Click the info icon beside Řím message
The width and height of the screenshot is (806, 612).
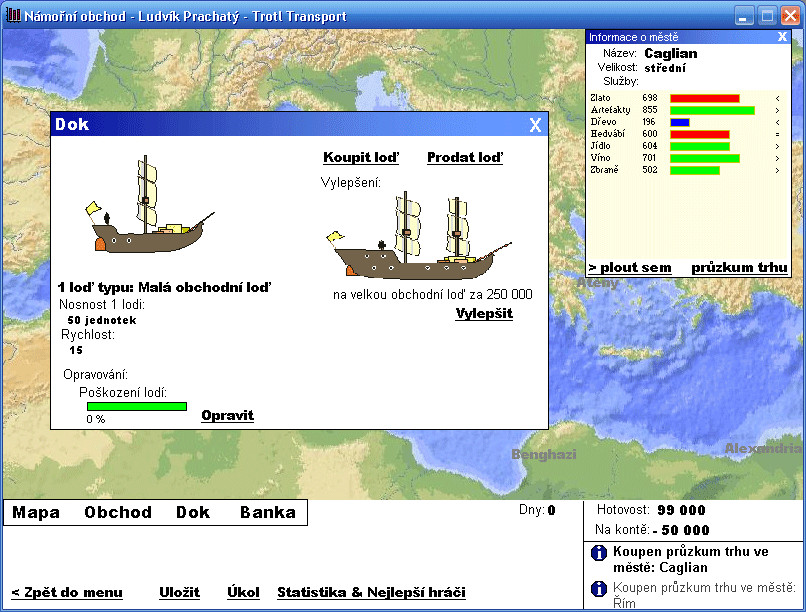(x=598, y=588)
